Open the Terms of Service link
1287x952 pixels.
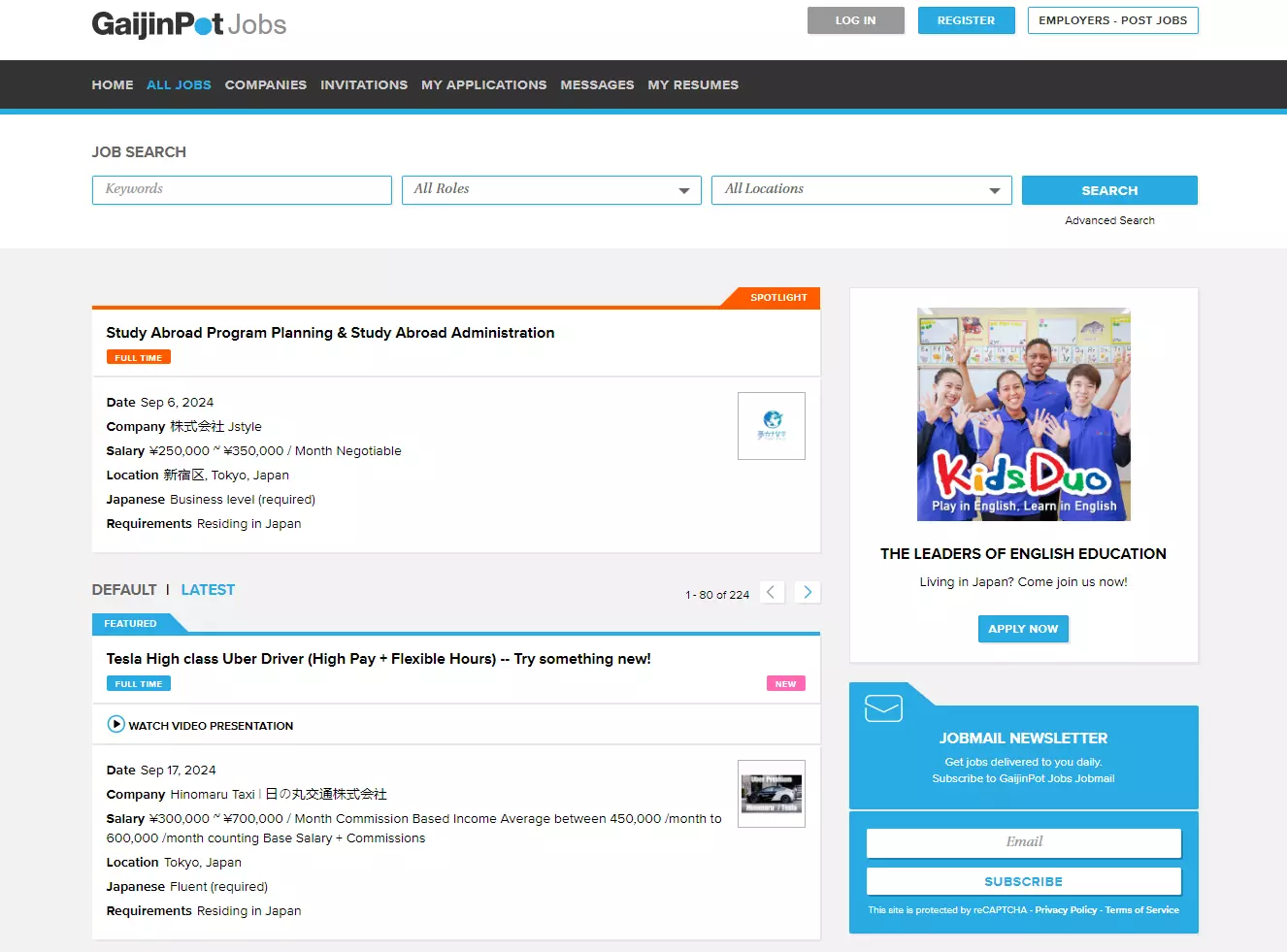(x=1142, y=910)
